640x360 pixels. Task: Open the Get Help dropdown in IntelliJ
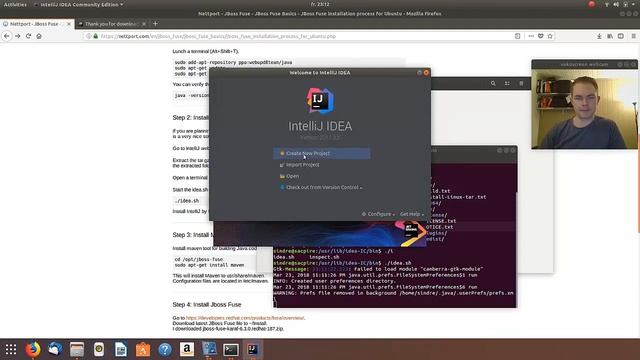[411, 214]
